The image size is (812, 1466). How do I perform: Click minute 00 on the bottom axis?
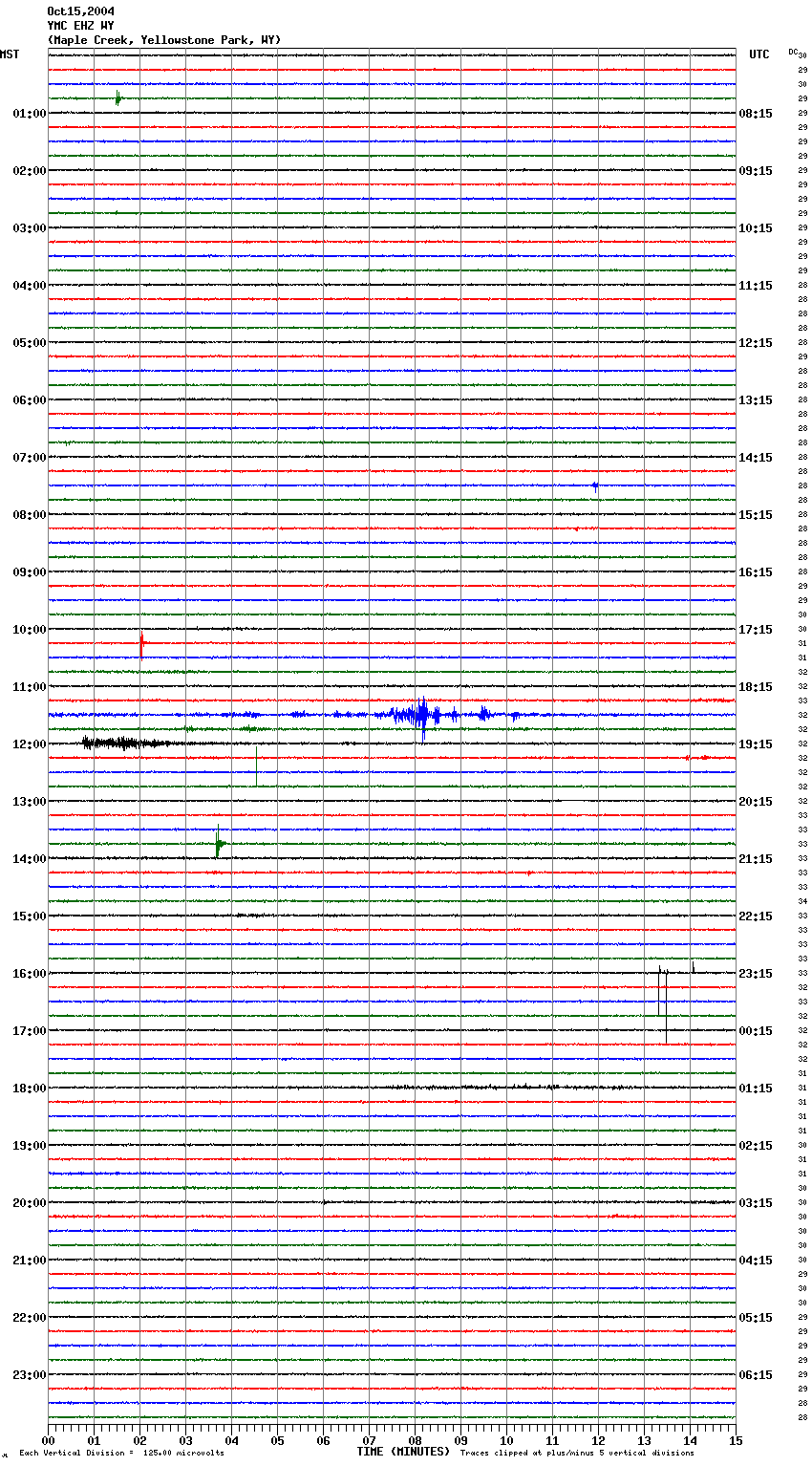(48, 1440)
